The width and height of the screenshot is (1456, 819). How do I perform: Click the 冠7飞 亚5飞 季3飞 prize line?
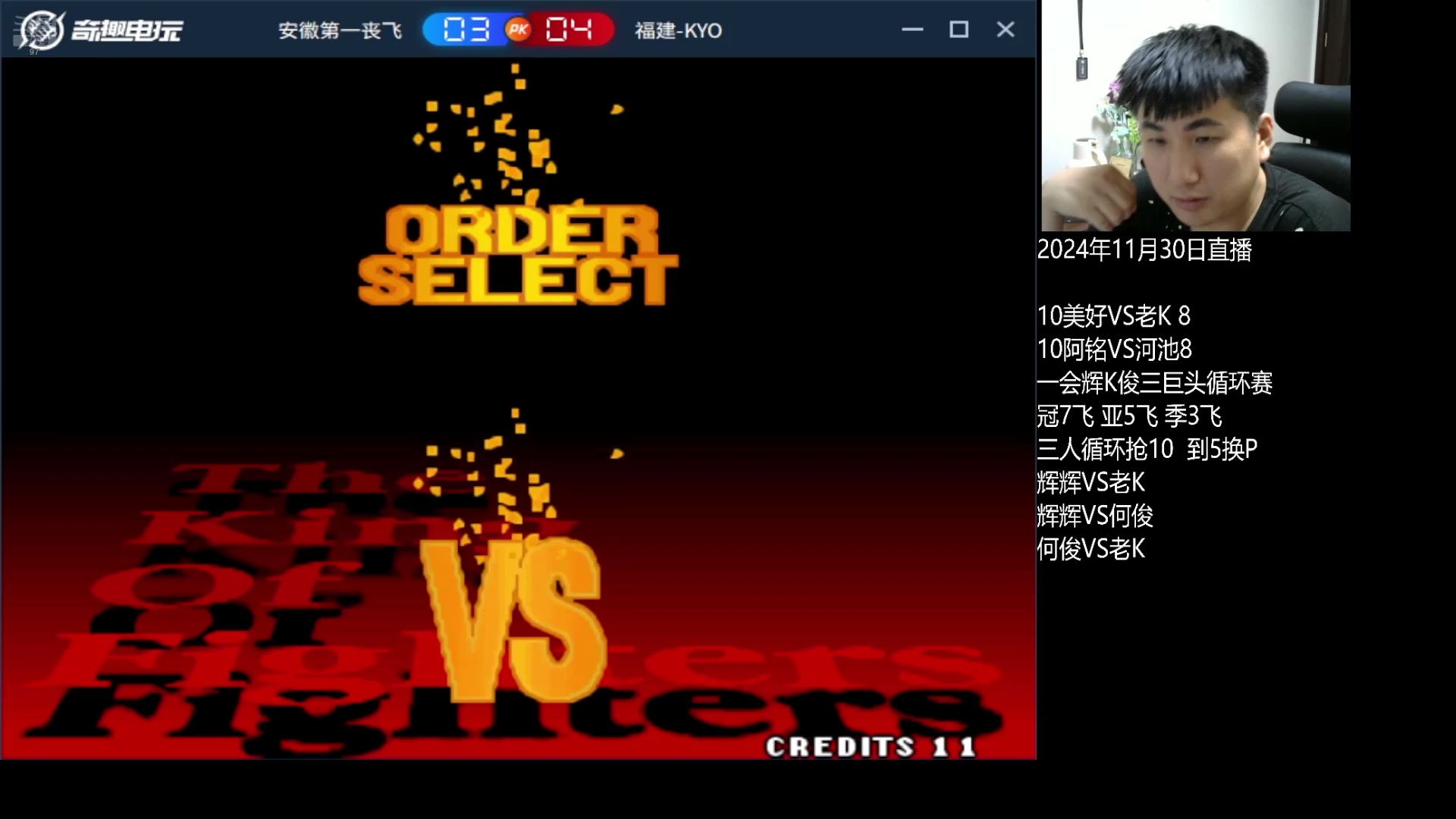[x=1129, y=416]
